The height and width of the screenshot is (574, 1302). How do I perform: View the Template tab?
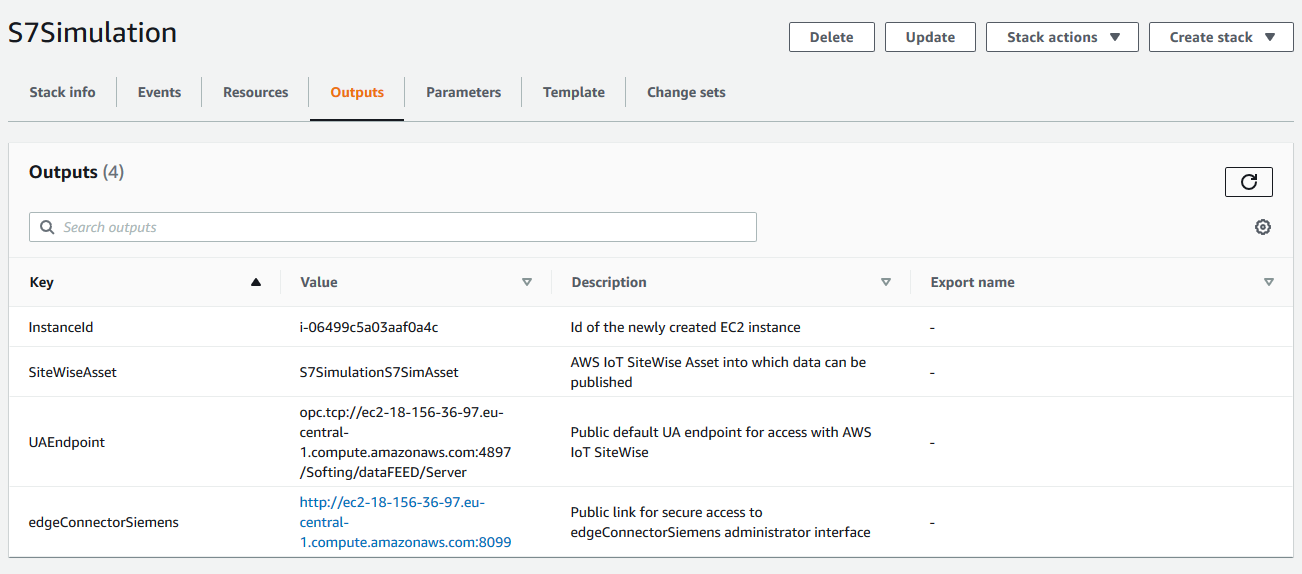(x=573, y=92)
